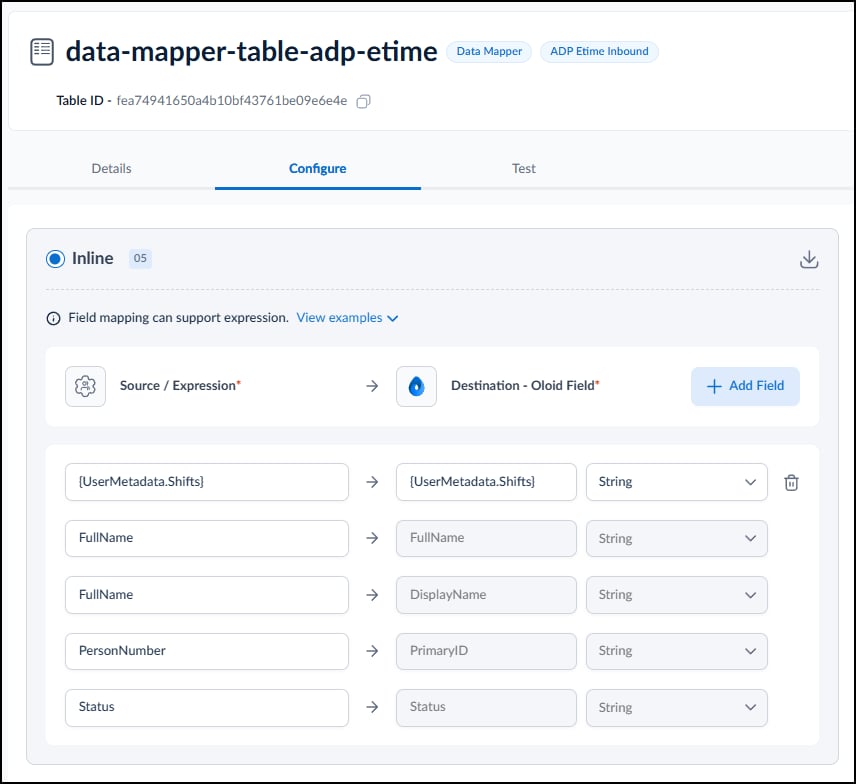Click the download icon in Inline section
This screenshot has width=856, height=784.
(x=809, y=259)
